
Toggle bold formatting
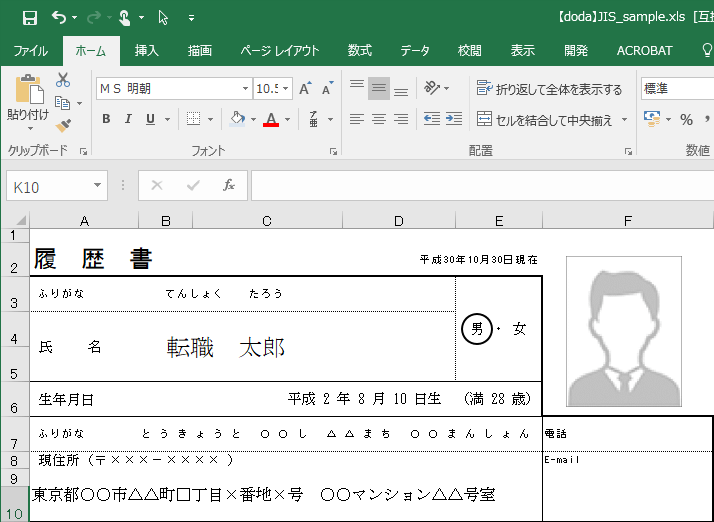(106, 119)
